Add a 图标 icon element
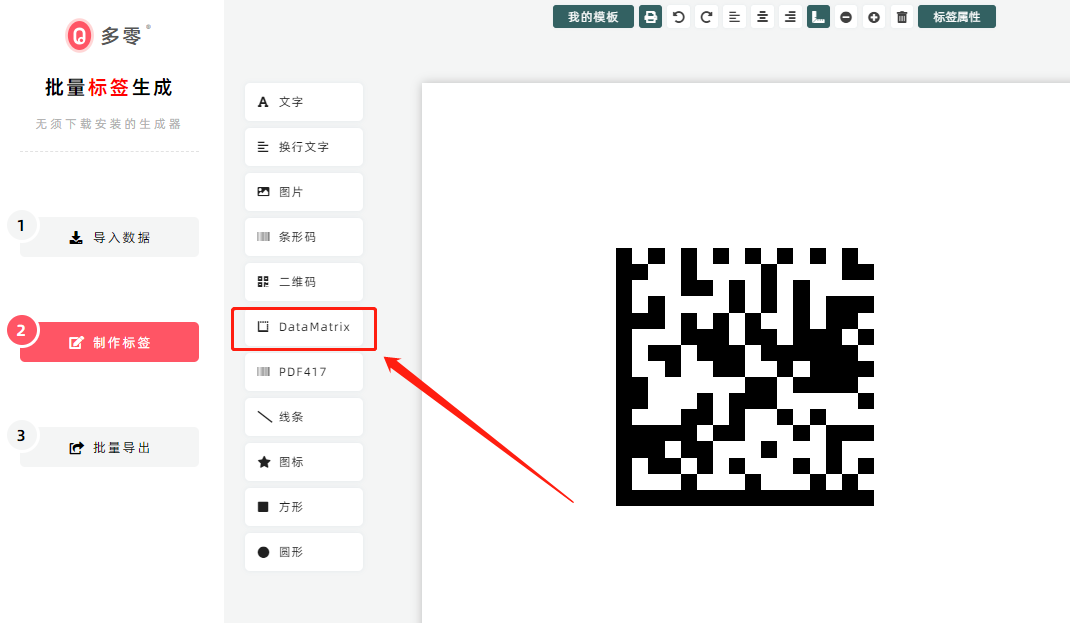1070x623 pixels. click(304, 462)
